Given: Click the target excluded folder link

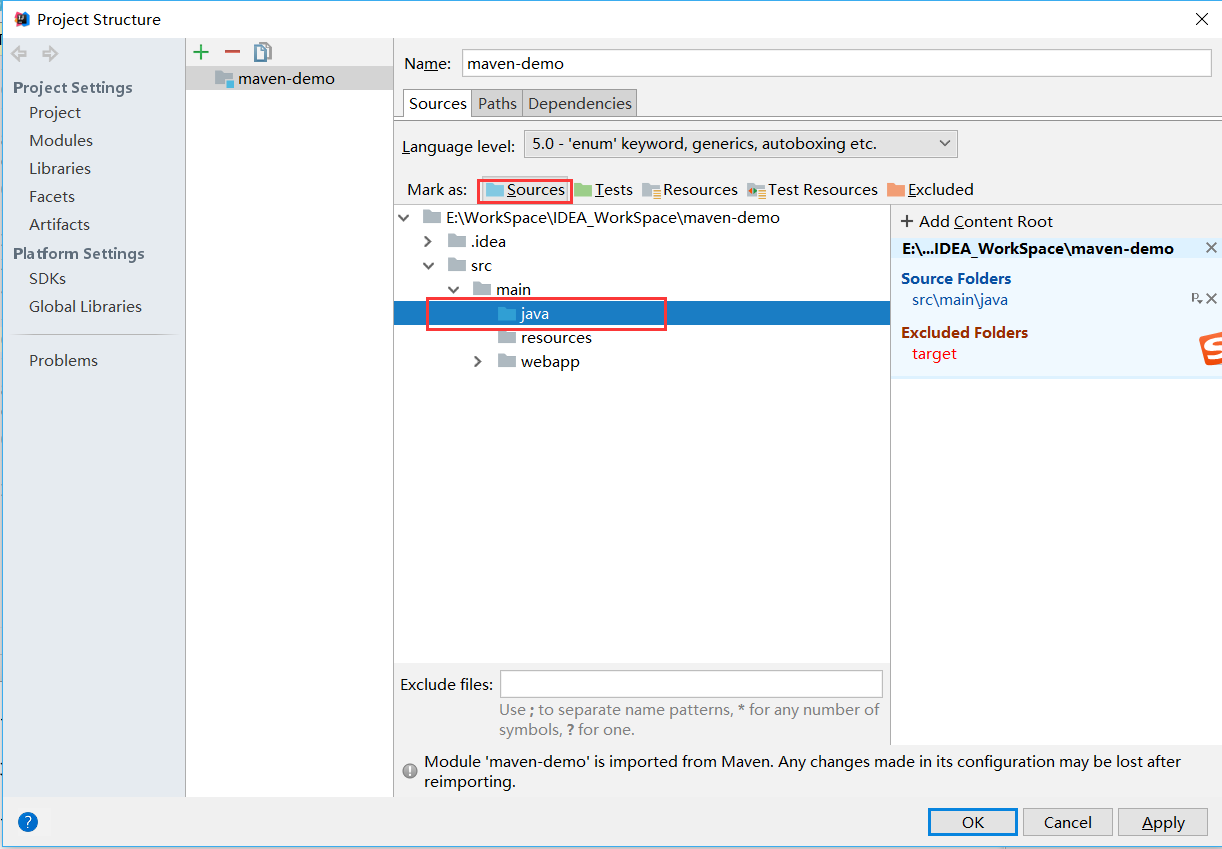Looking at the screenshot, I should click(934, 354).
